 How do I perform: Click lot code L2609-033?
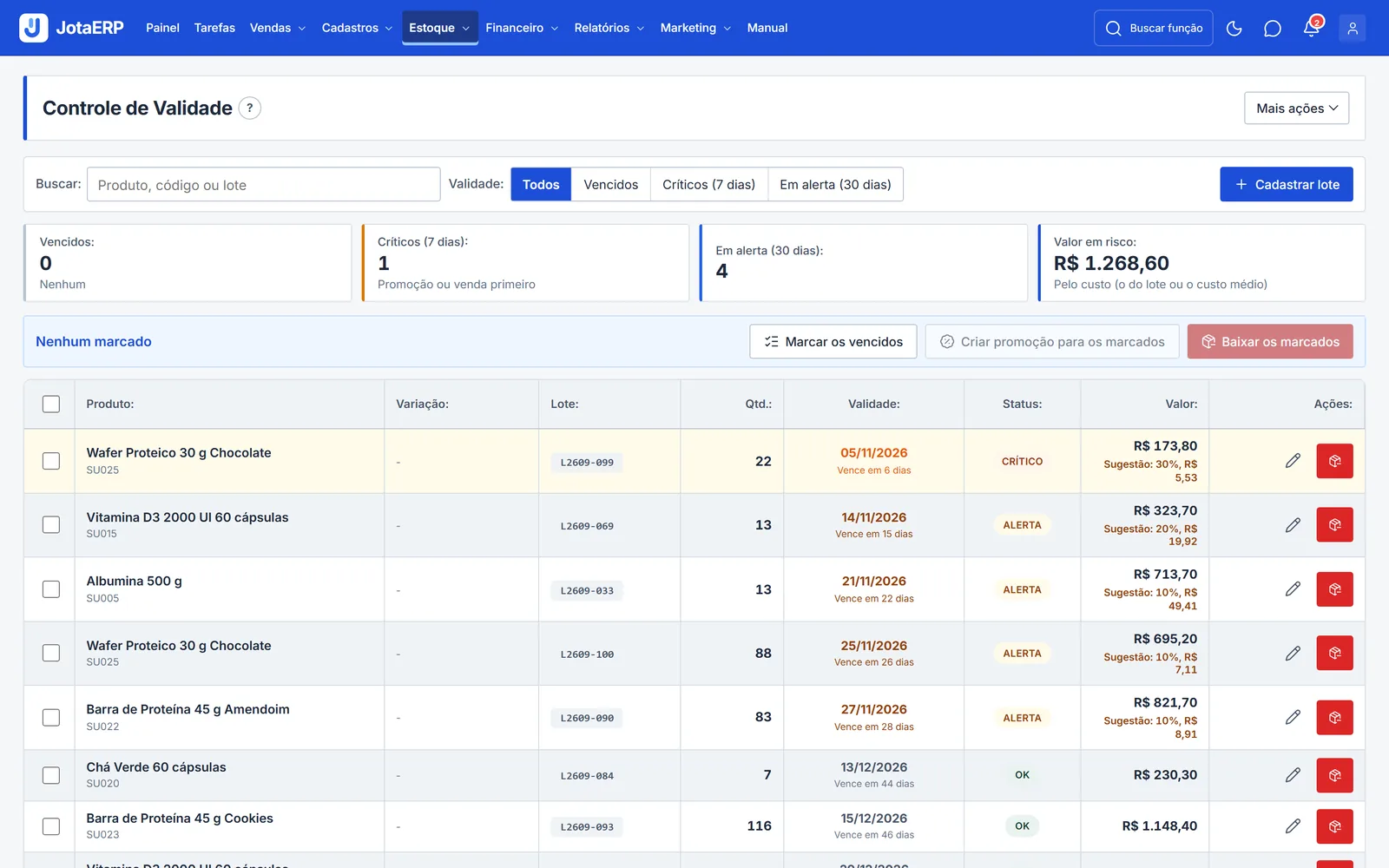point(587,591)
